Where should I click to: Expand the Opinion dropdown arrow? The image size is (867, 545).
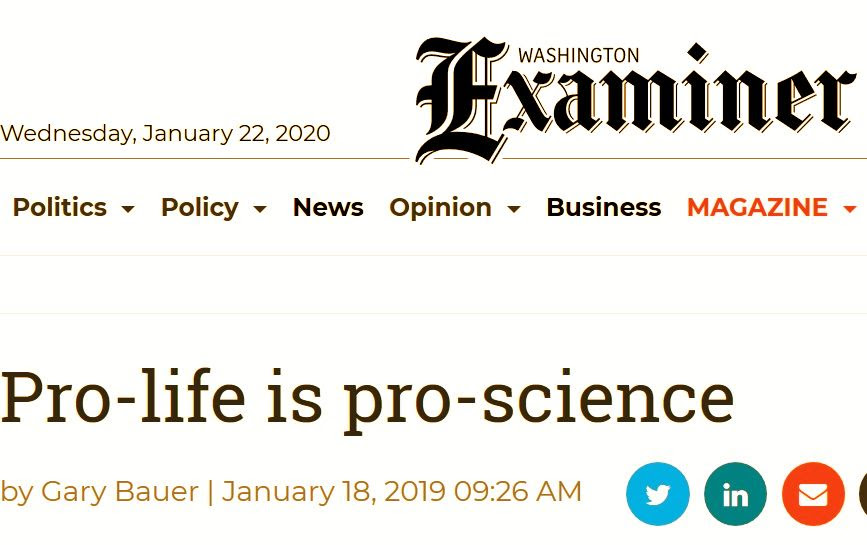pos(514,209)
